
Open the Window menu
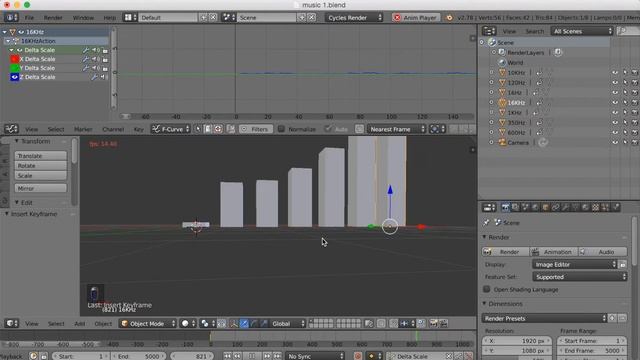click(x=83, y=18)
